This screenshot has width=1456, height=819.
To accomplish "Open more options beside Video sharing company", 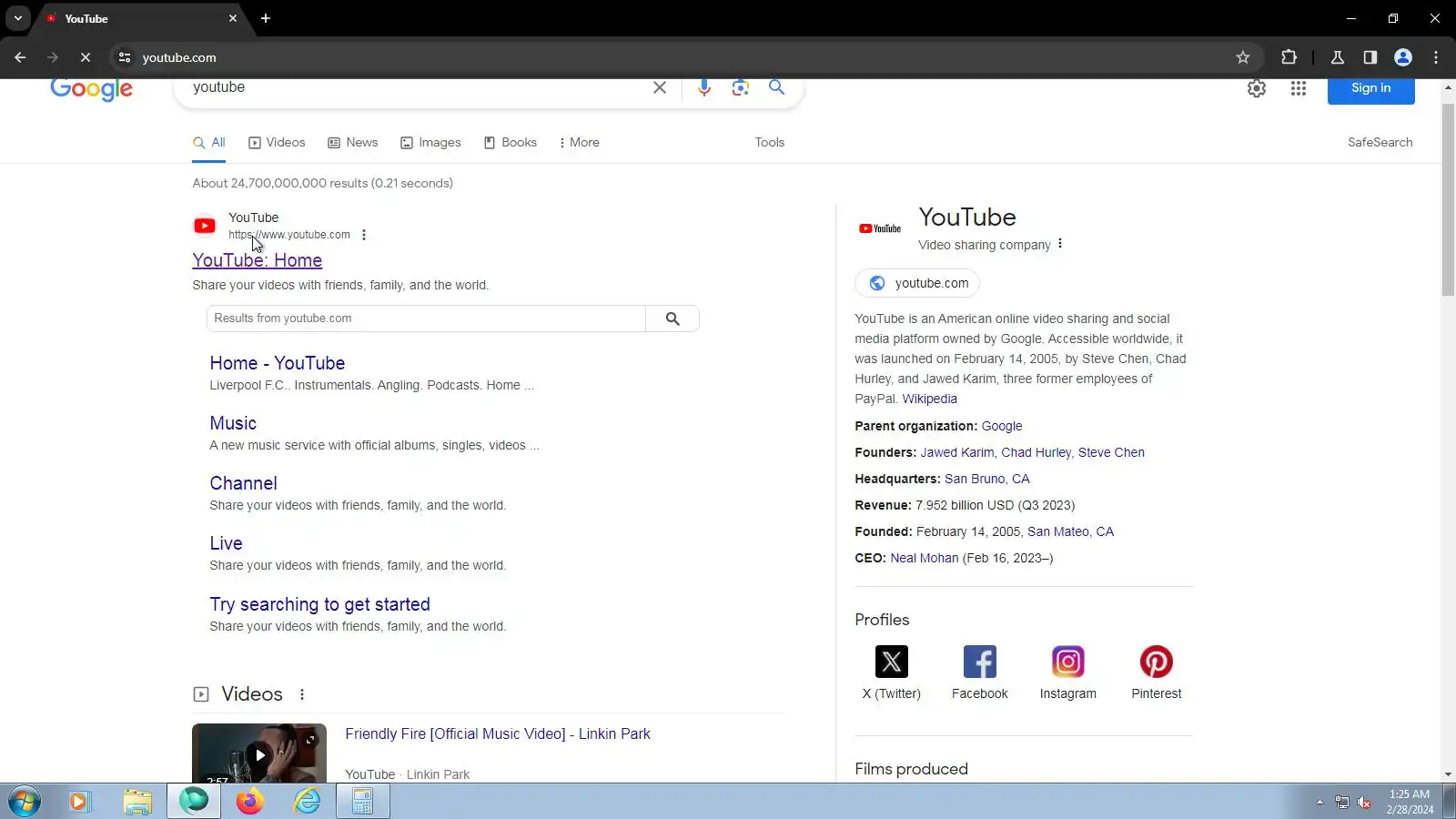I will 1060,244.
